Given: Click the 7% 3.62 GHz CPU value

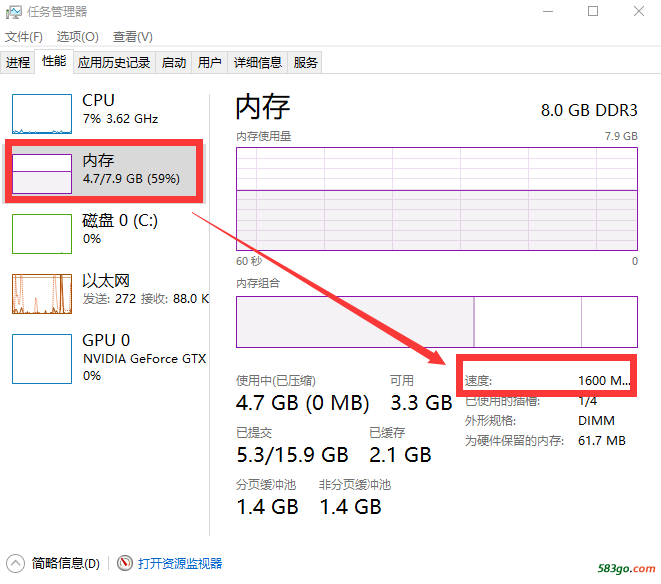Looking at the screenshot, I should 120,119.
